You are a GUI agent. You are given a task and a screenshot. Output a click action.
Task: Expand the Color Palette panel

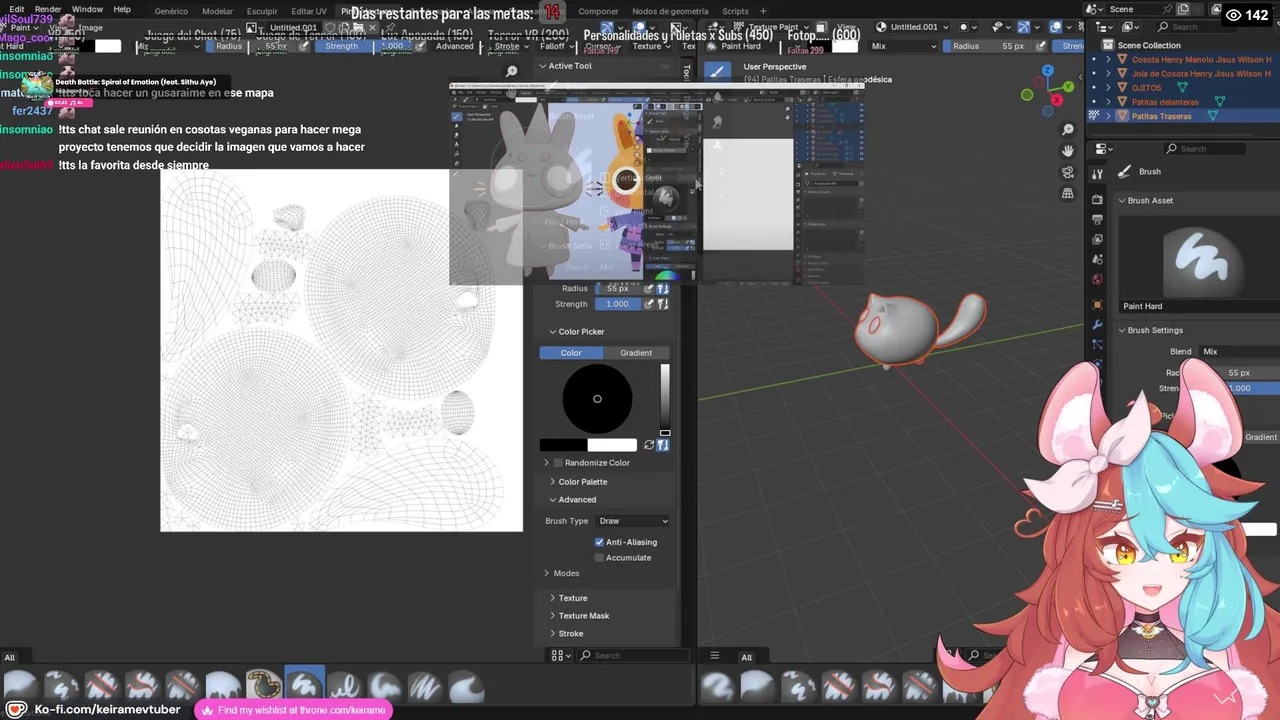coord(552,482)
